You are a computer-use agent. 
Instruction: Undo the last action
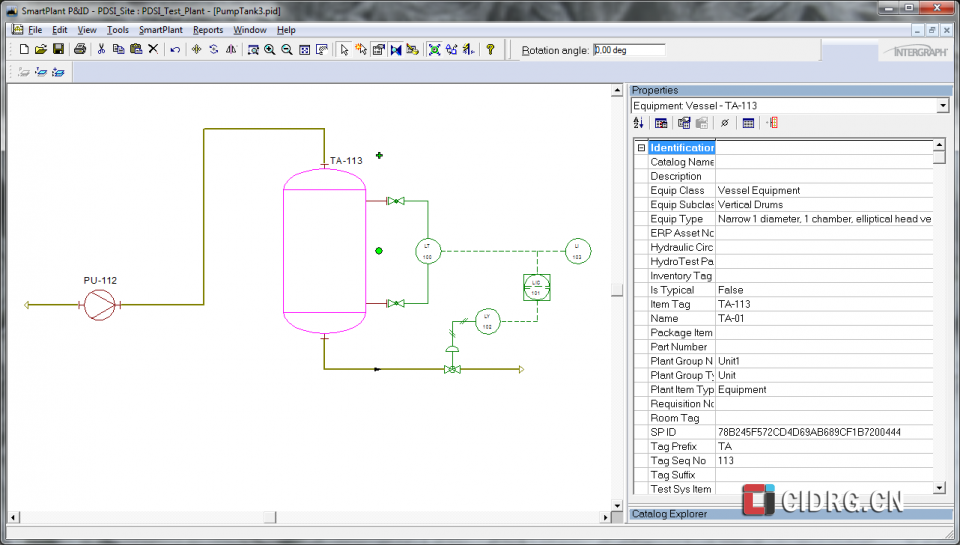coord(175,50)
